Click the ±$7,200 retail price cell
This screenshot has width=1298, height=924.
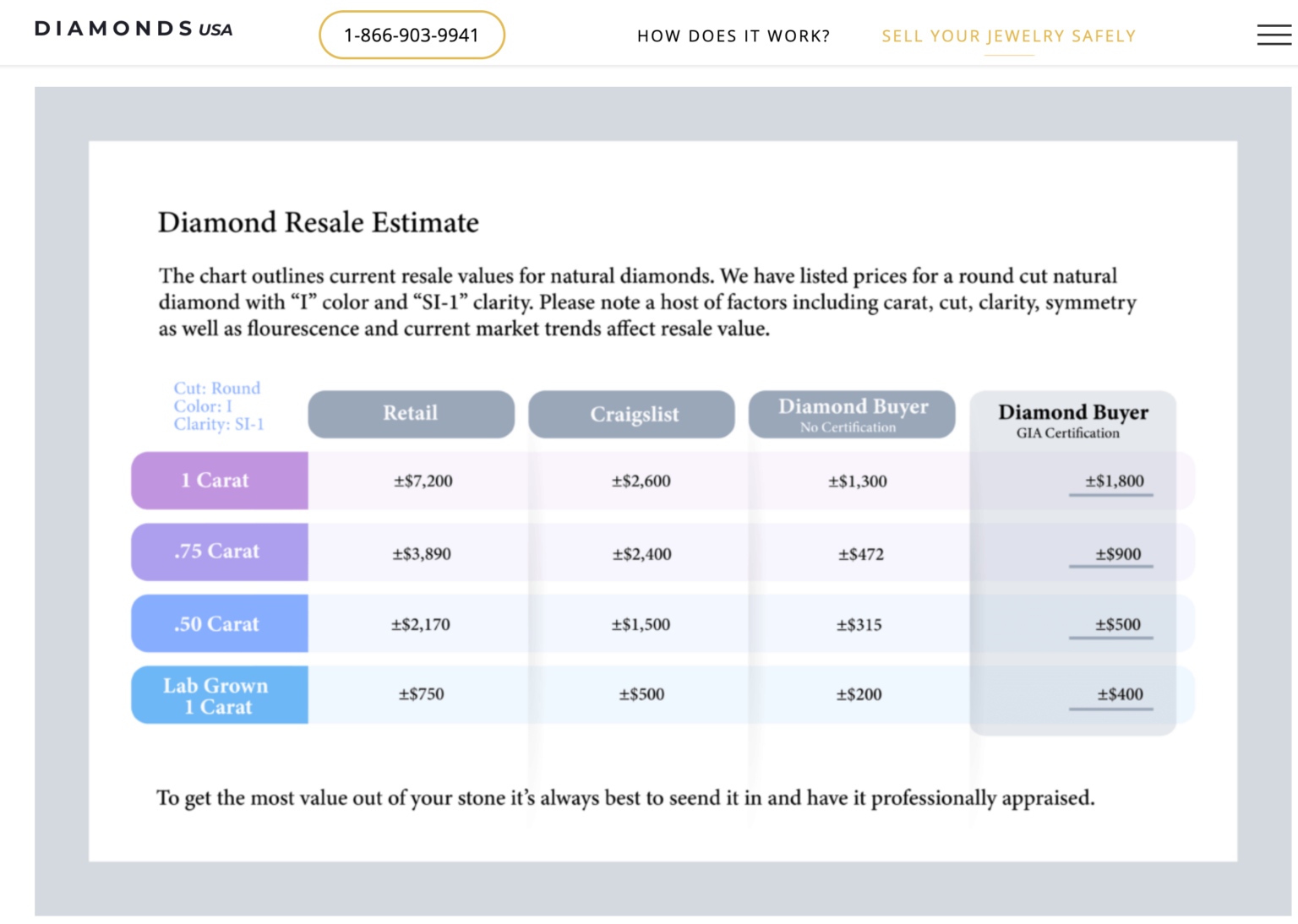coord(423,481)
